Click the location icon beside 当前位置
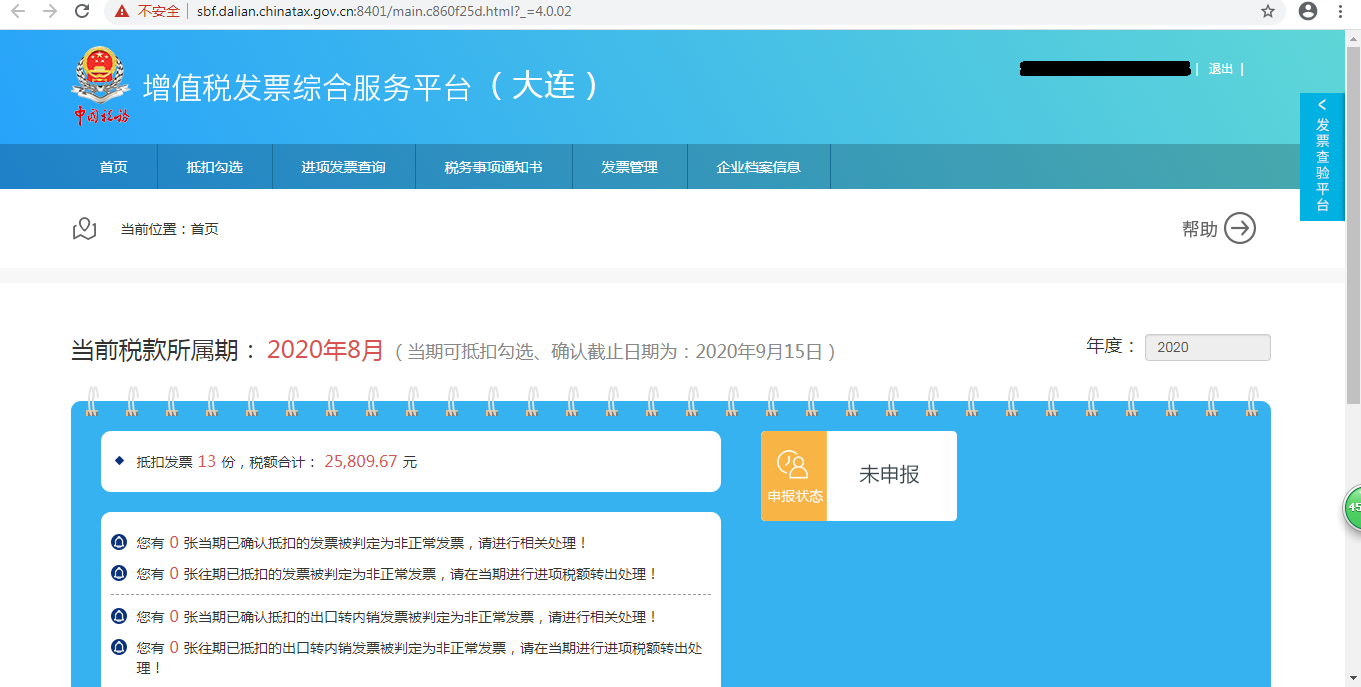 pyautogui.click(x=85, y=228)
